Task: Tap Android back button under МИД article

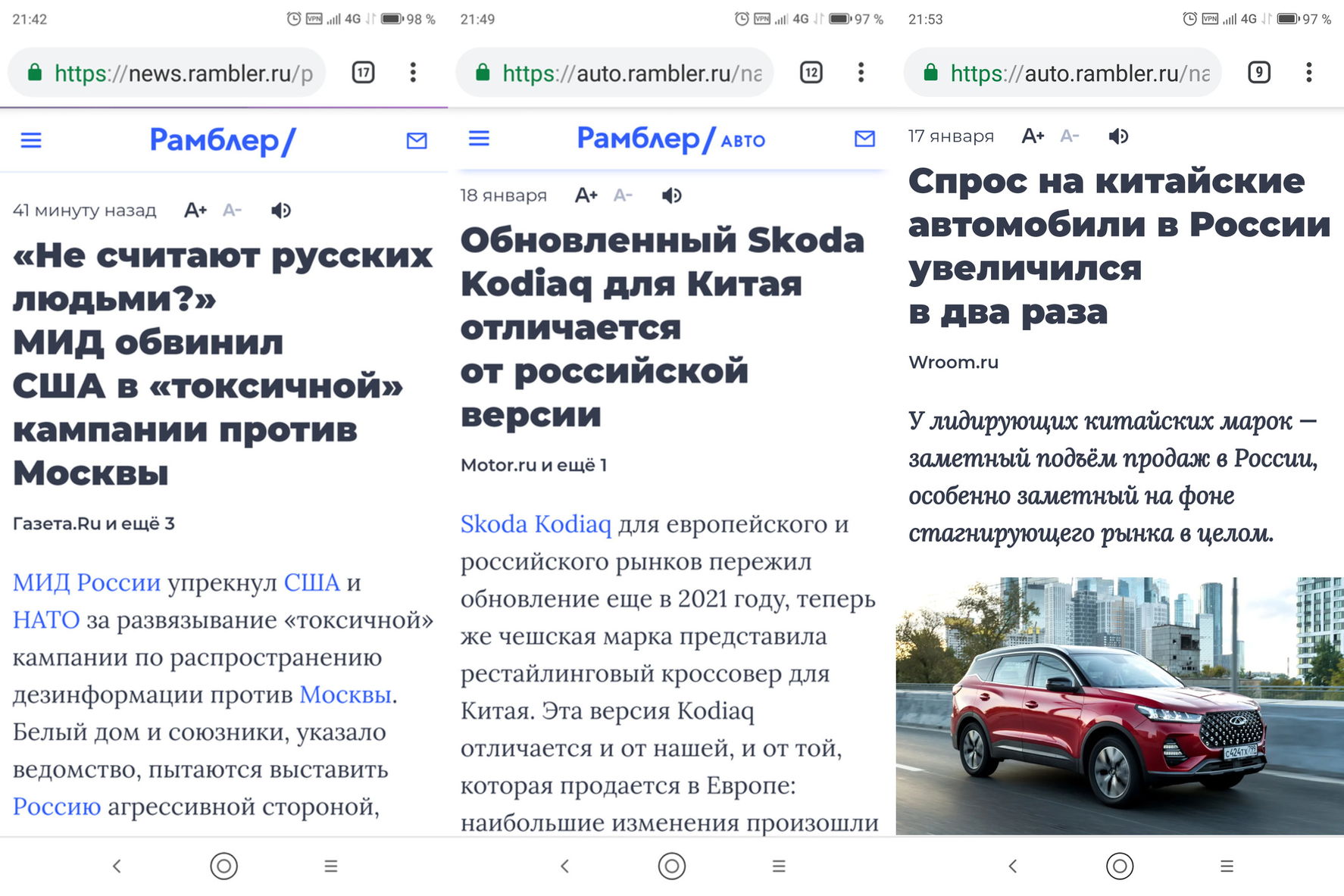Action: click(x=117, y=866)
